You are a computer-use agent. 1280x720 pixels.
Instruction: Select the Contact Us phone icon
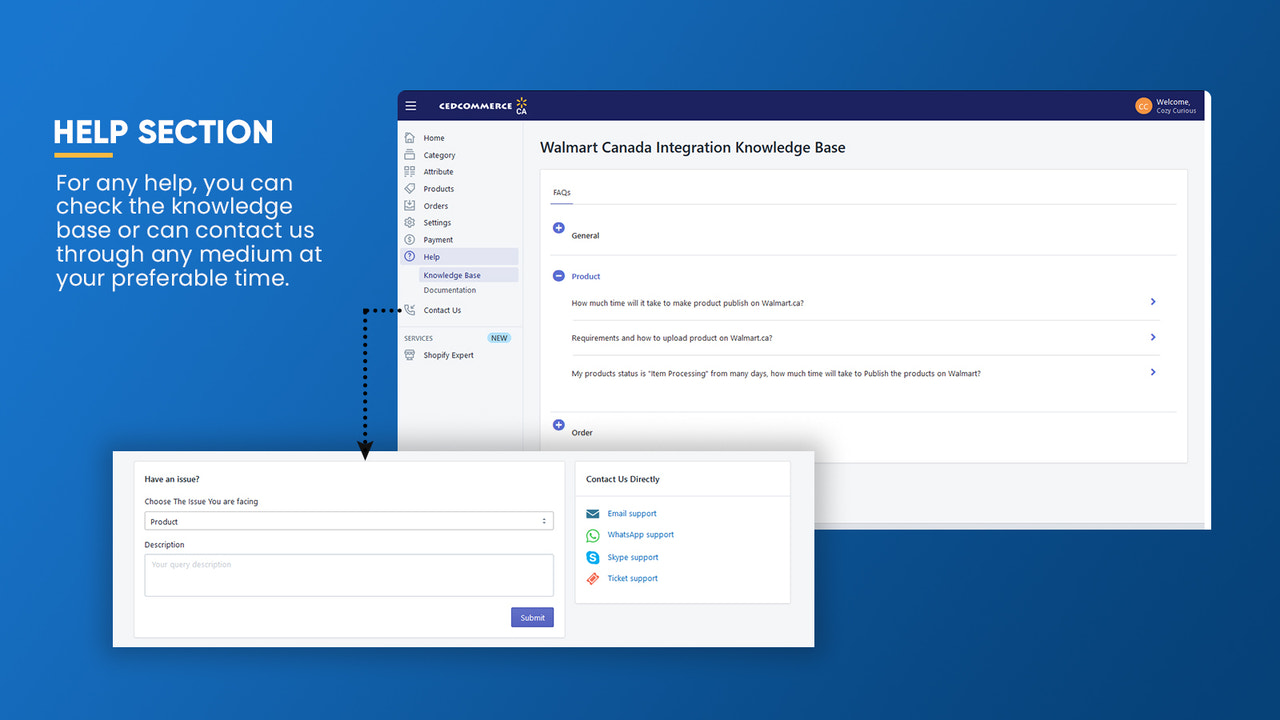(x=411, y=310)
